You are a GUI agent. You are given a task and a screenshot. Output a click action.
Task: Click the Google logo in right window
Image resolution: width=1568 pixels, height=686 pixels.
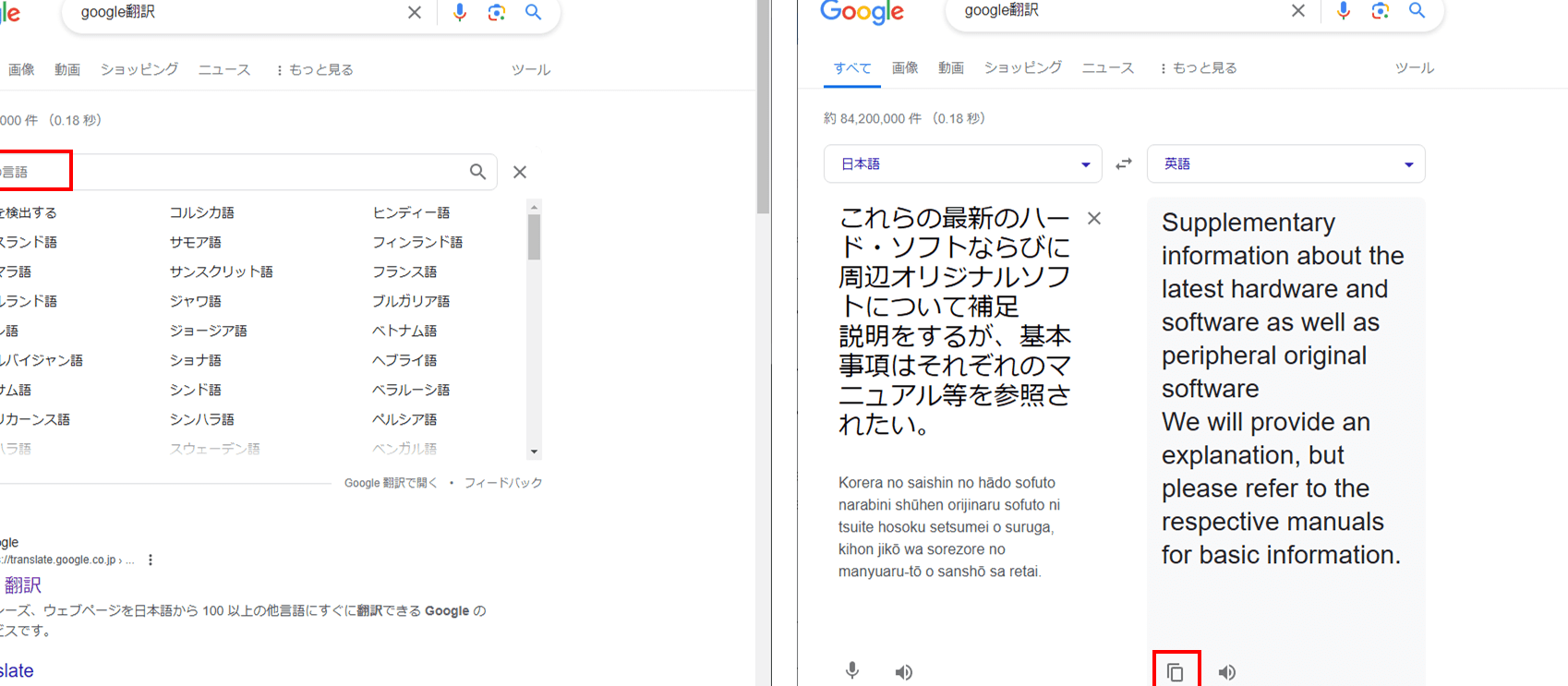click(862, 12)
